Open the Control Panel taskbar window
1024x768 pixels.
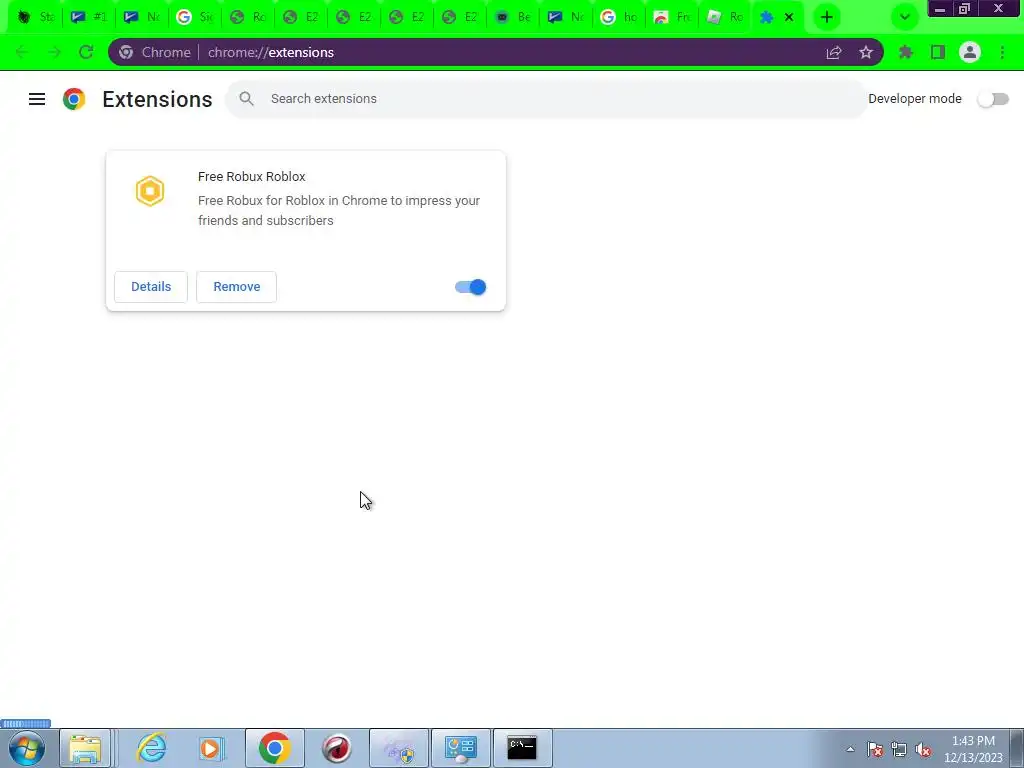(460, 748)
